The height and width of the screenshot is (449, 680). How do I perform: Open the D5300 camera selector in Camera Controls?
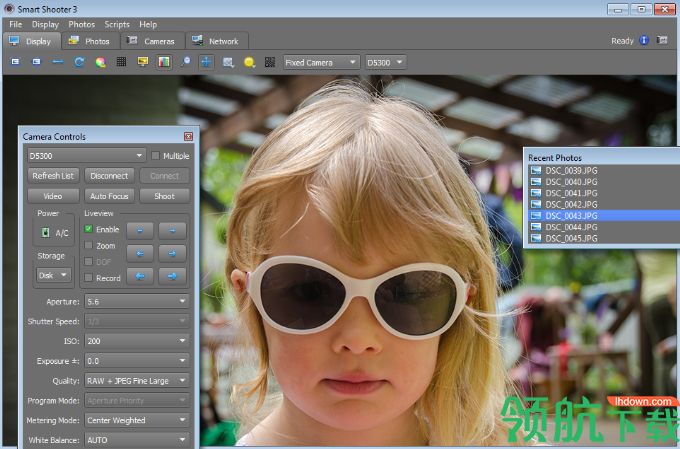[x=86, y=155]
